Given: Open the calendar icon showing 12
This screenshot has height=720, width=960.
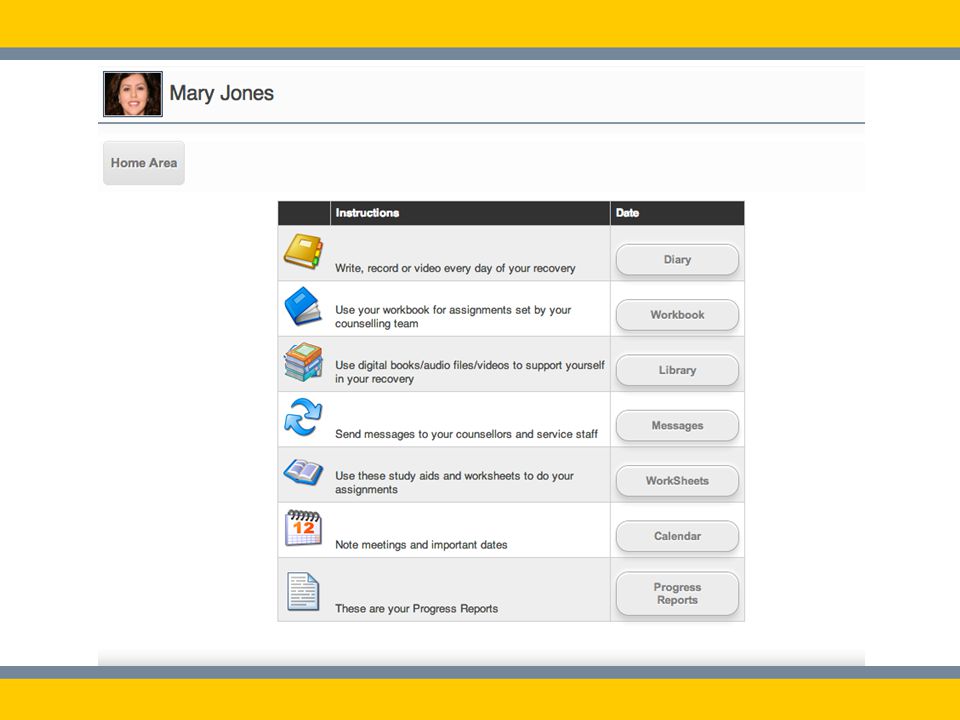Looking at the screenshot, I should tap(303, 527).
